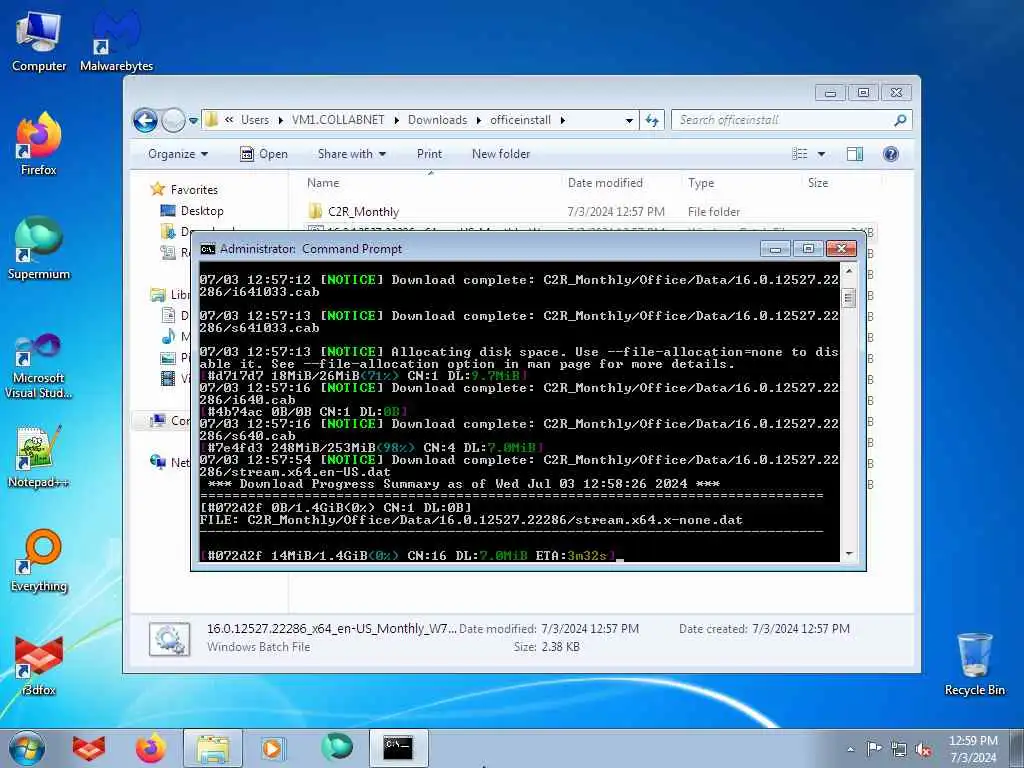Click the Command Prompt scroll up arrow
Viewport: 1024px width, 768px height.
click(848, 270)
